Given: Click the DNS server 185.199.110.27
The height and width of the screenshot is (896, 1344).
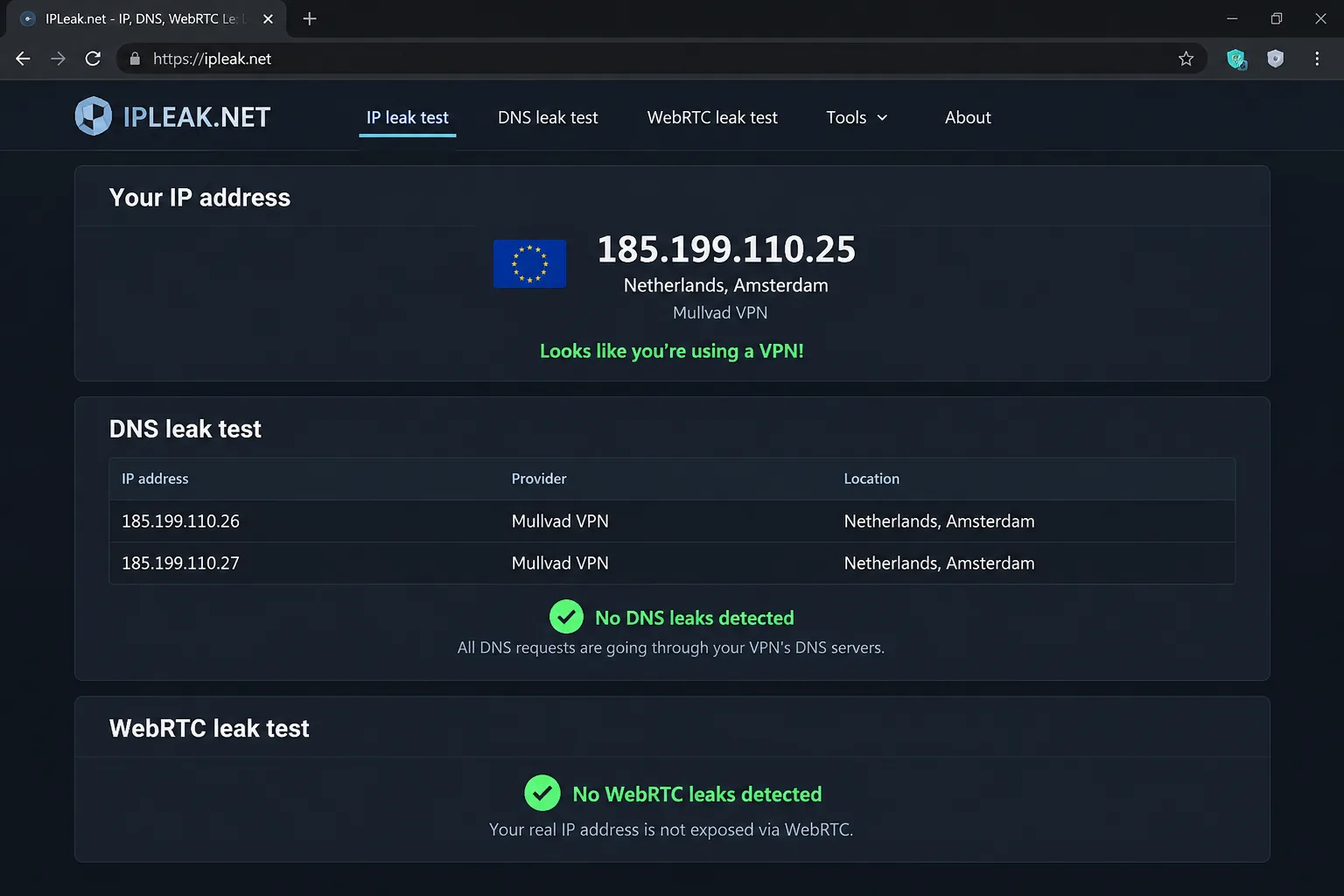Looking at the screenshot, I should (x=180, y=563).
